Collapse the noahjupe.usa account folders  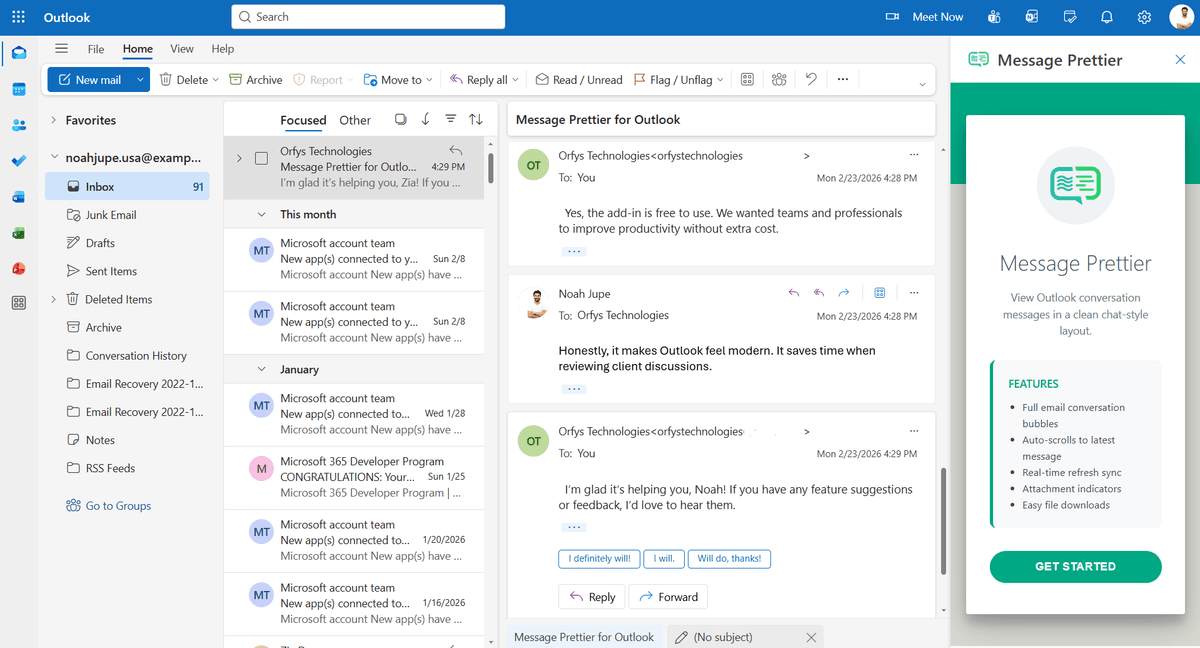point(53,157)
